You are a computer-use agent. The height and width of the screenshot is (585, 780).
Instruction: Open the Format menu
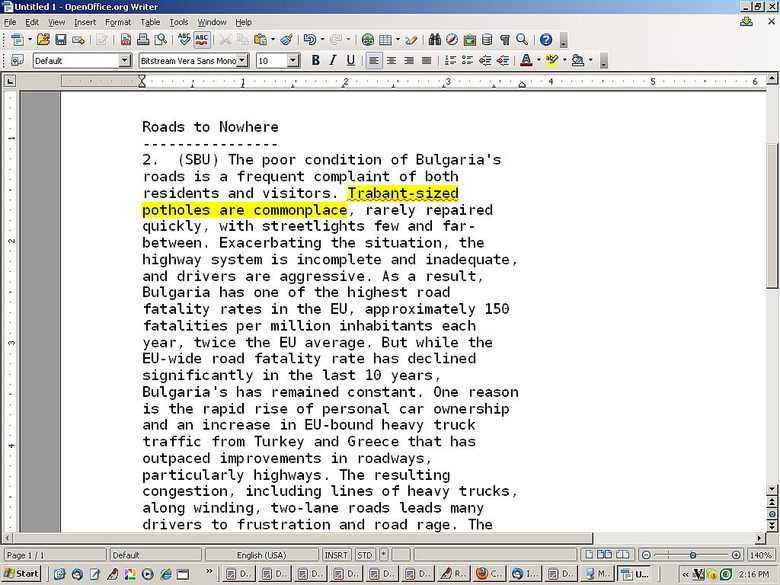(118, 22)
